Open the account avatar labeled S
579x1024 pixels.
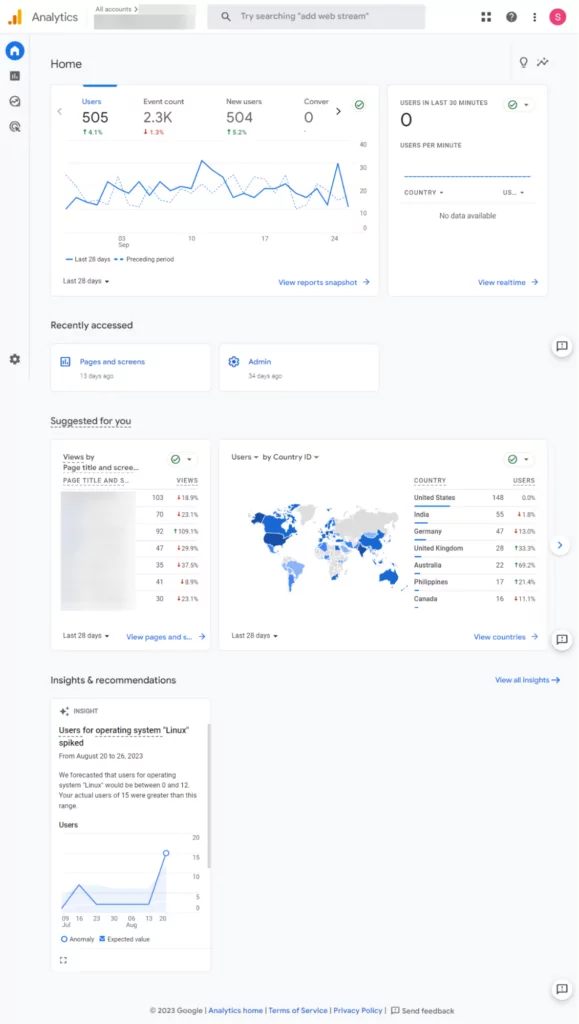click(x=557, y=17)
